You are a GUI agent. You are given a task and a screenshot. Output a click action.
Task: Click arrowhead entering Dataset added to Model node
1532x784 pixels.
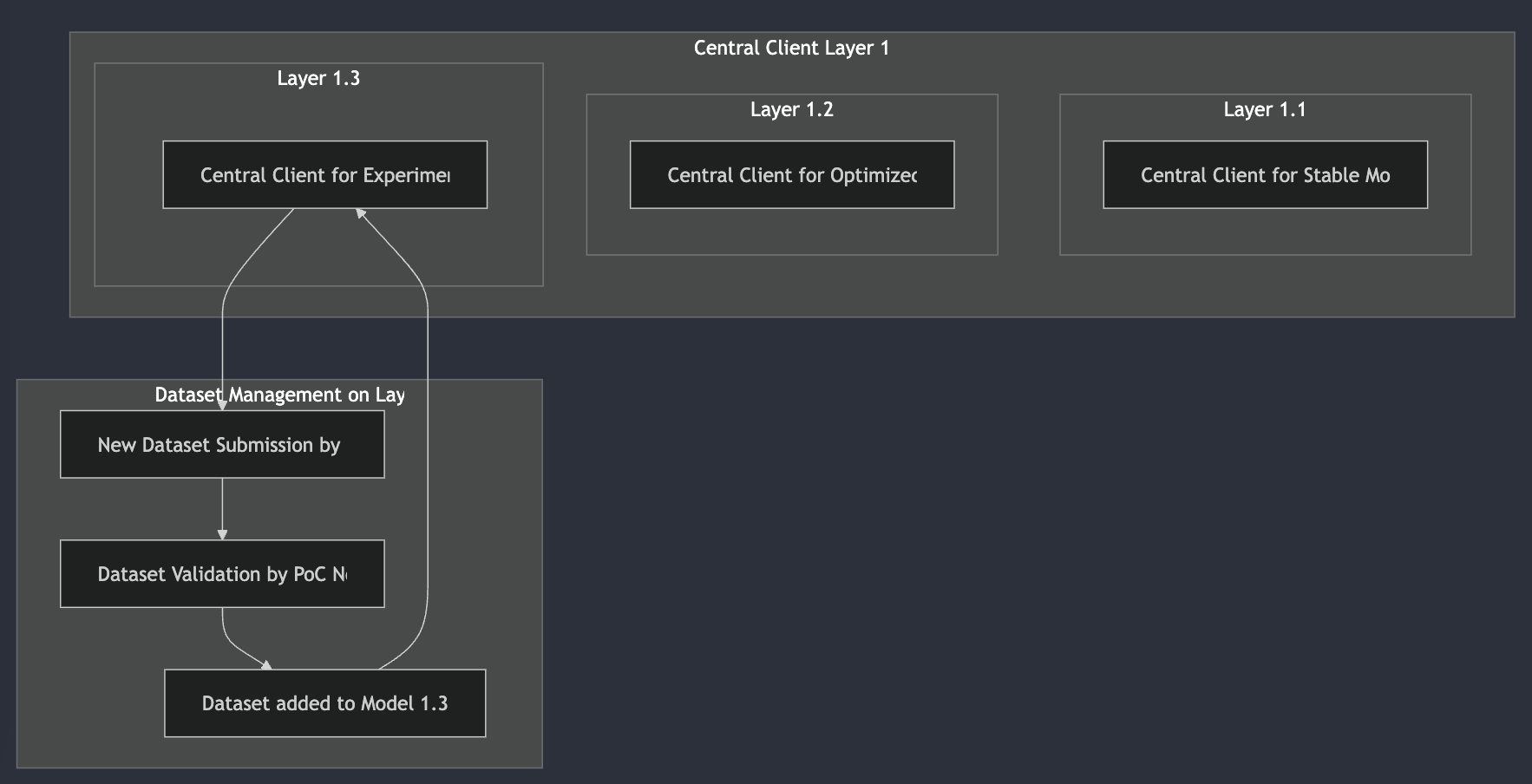[266, 665]
